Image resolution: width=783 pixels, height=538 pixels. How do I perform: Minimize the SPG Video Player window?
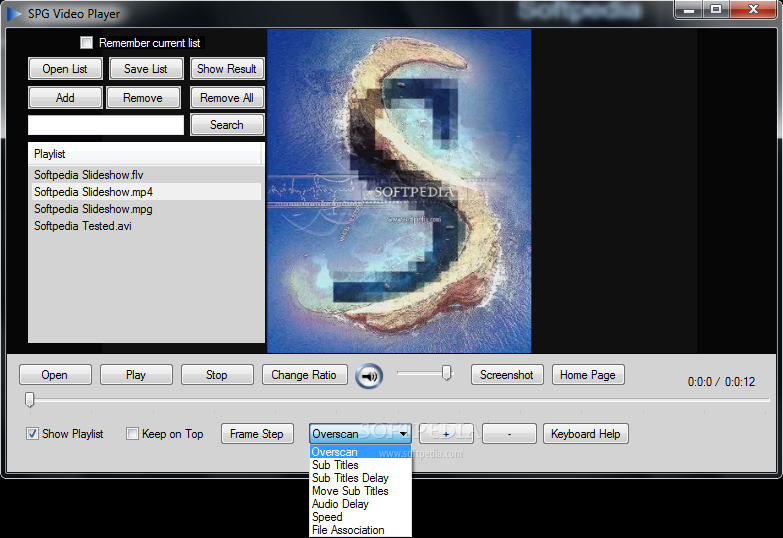(x=690, y=9)
